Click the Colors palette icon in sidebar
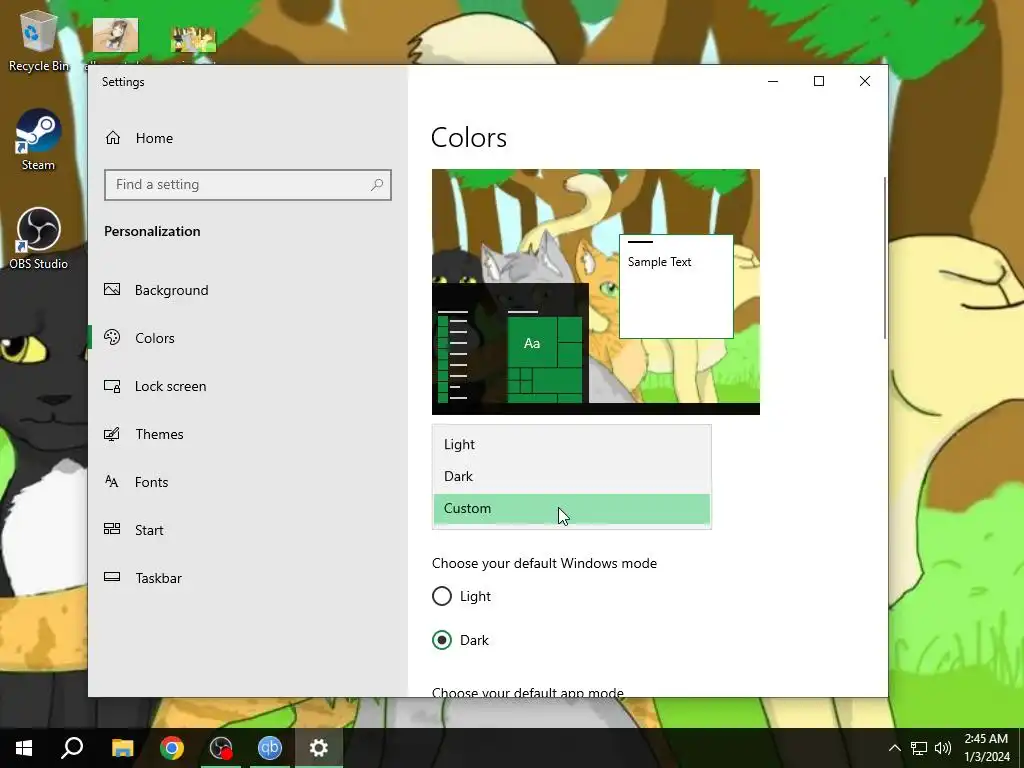 [112, 338]
